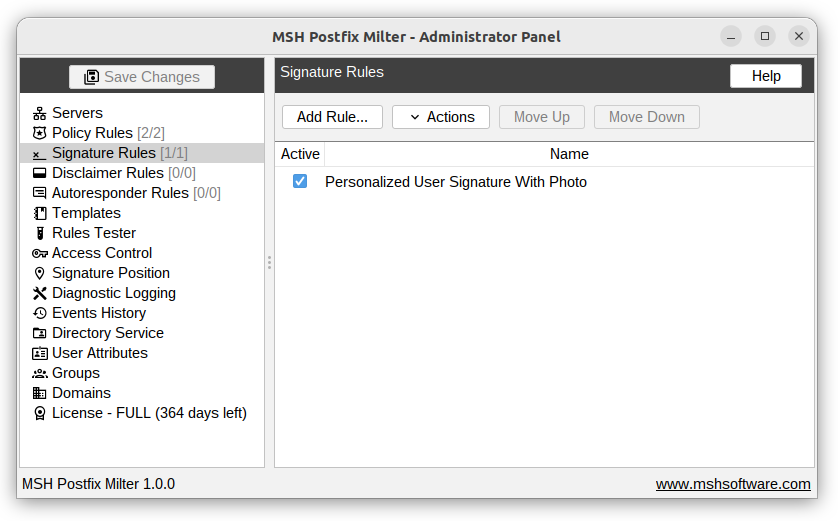The height and width of the screenshot is (521, 838).
Task: Click the Access Control key icon
Action: pos(40,253)
